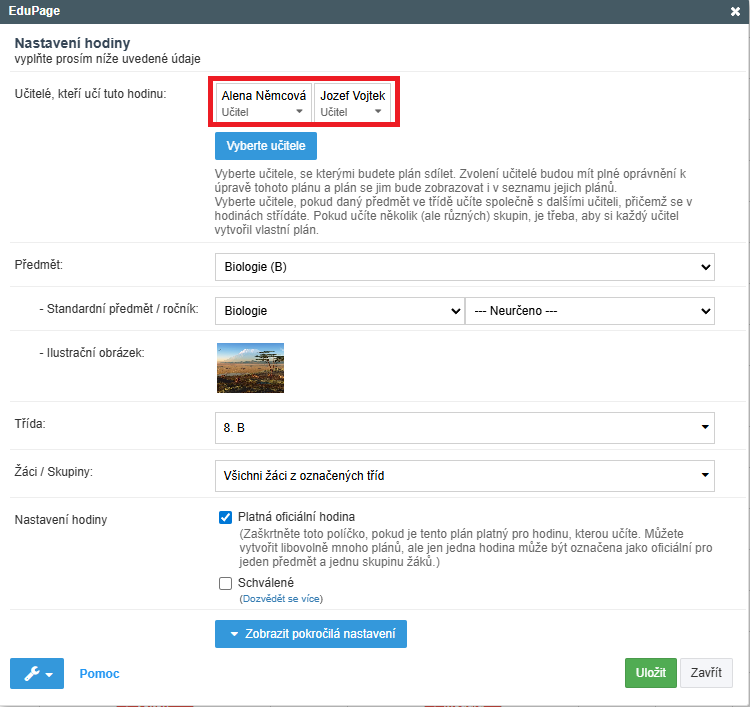
Task: Enable the Schválené checkbox
Action: [x=225, y=583]
